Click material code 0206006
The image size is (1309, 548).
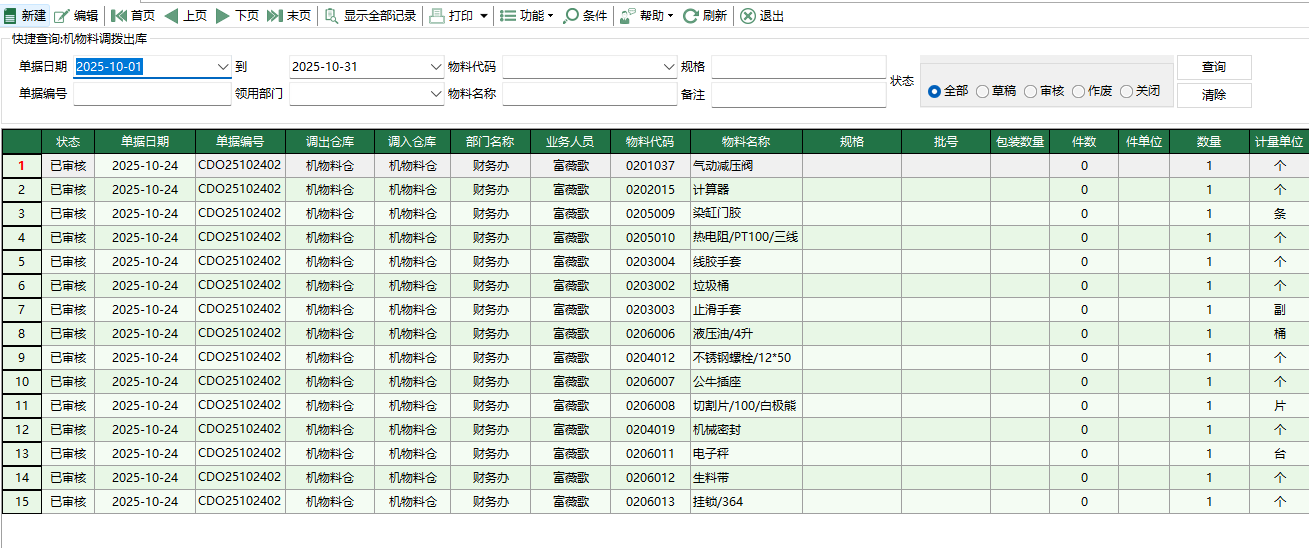coord(650,334)
